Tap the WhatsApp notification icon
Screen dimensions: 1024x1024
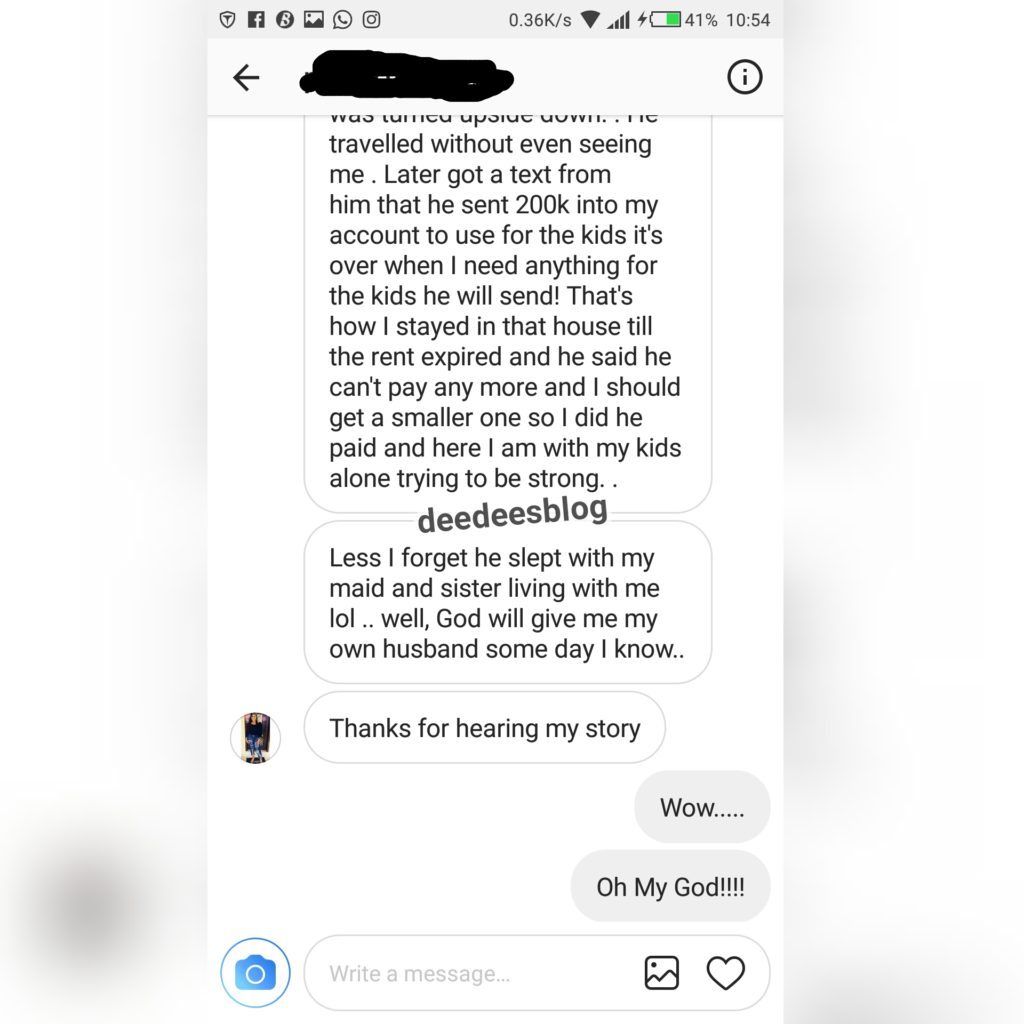tap(342, 20)
